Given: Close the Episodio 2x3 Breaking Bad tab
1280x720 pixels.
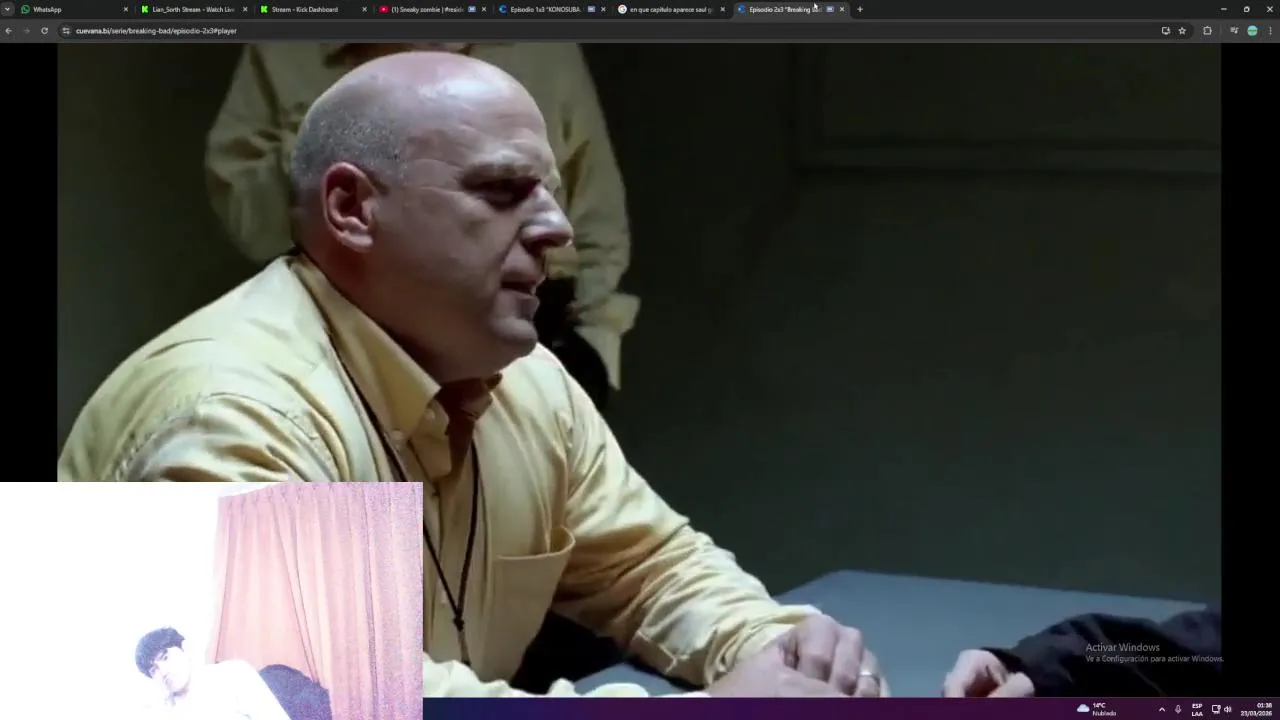Looking at the screenshot, I should click(x=842, y=9).
